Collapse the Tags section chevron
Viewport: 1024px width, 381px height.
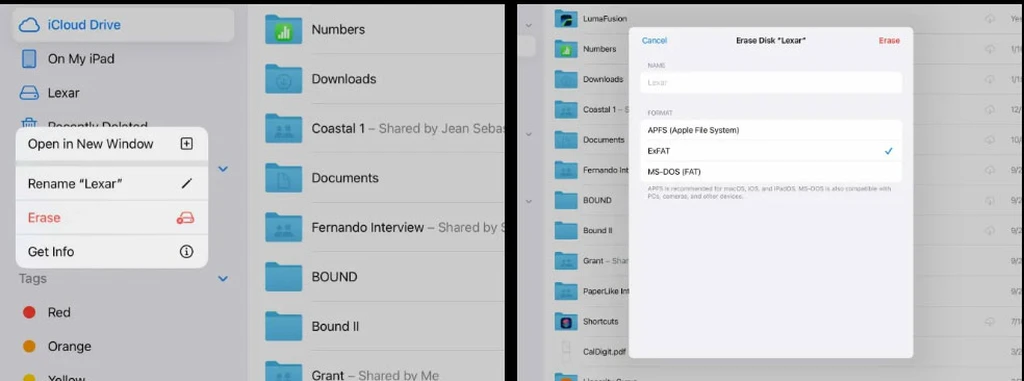pos(223,278)
